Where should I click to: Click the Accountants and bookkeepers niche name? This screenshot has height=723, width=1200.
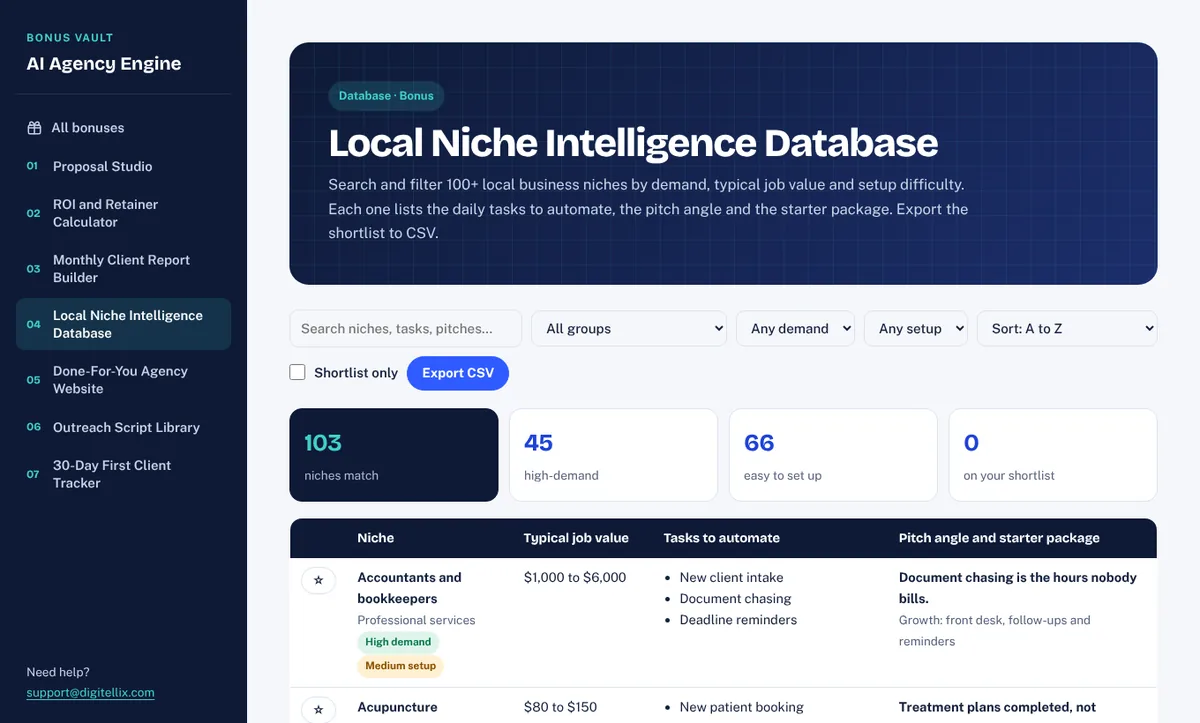tap(409, 588)
